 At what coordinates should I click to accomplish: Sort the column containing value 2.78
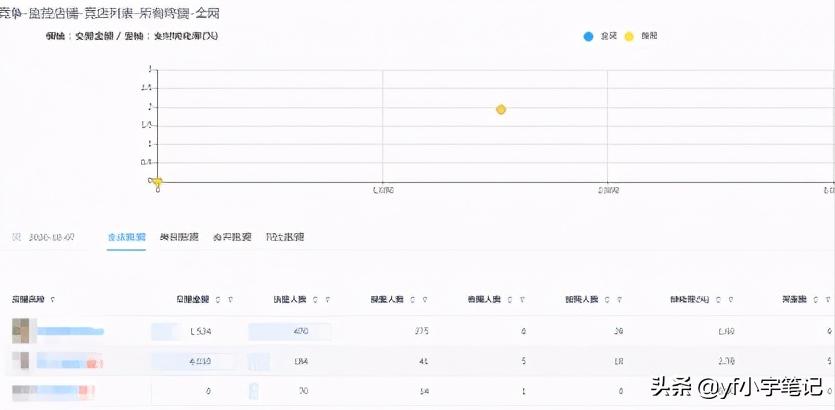pyautogui.click(x=719, y=300)
